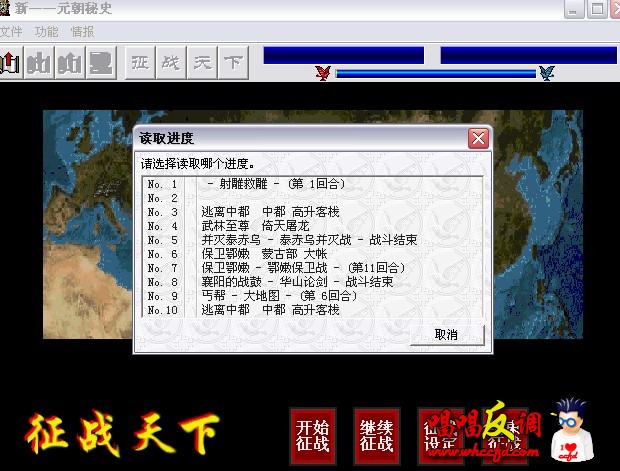620x471 pixels.
Task: Click the greyed-out 下 toolbar button
Action: tap(233, 62)
